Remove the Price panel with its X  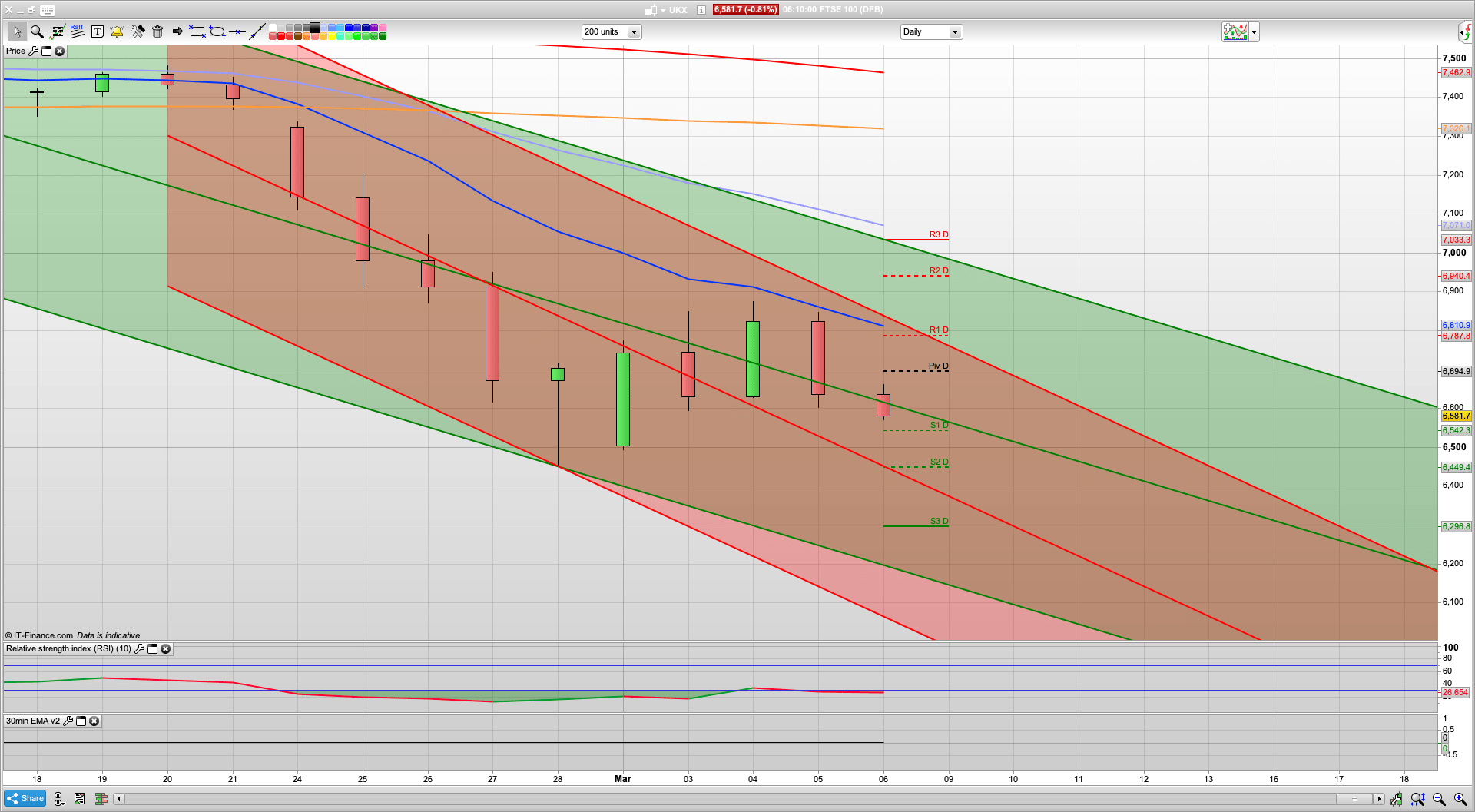59,51
